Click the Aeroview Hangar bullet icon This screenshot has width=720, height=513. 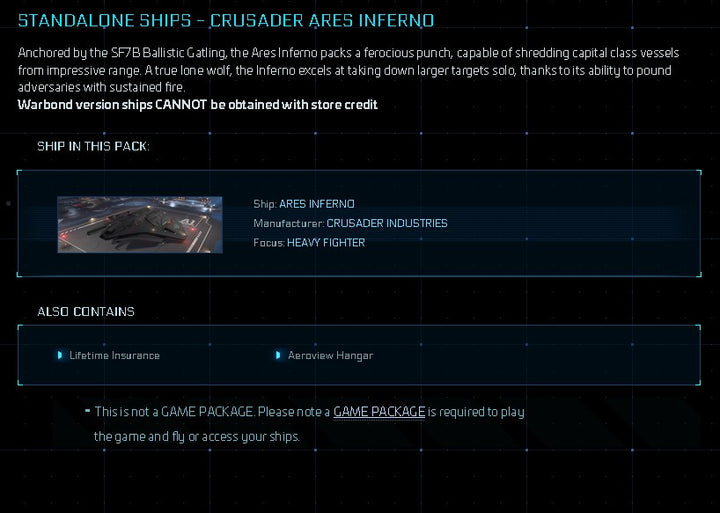[278, 355]
